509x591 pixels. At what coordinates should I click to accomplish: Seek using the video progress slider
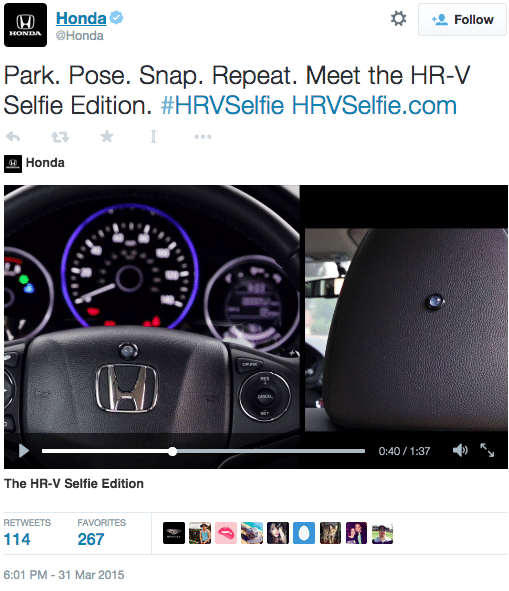(203, 451)
